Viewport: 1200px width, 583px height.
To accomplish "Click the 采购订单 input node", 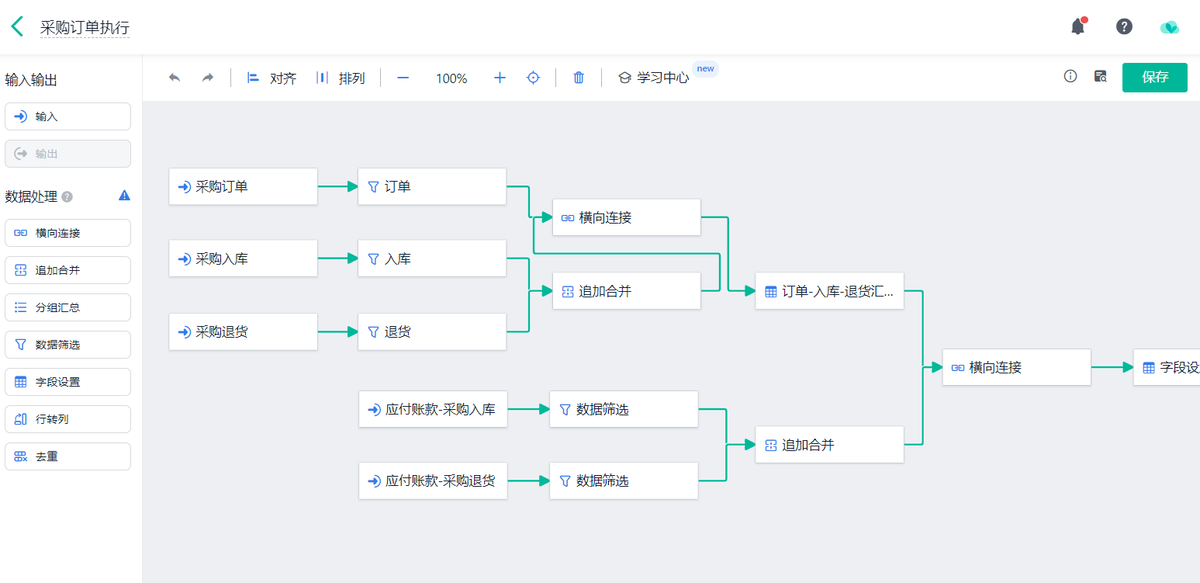I will 243,186.
